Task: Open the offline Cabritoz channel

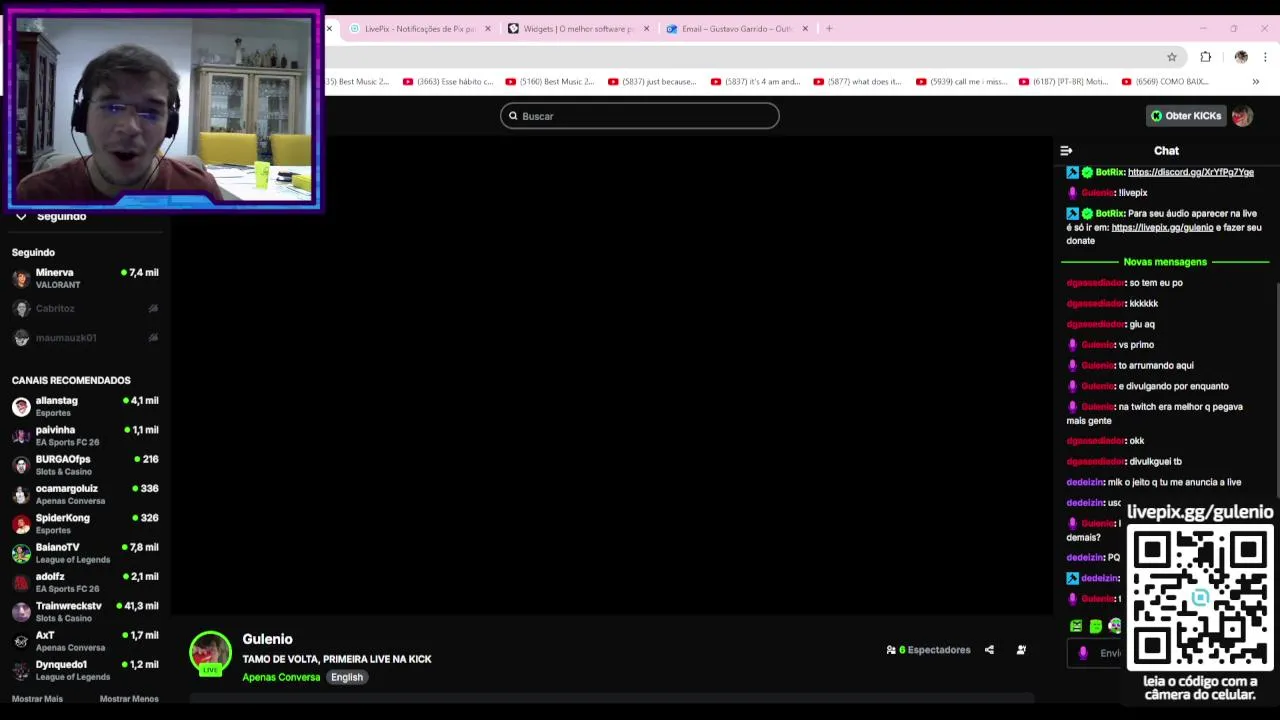Action: 85,309
